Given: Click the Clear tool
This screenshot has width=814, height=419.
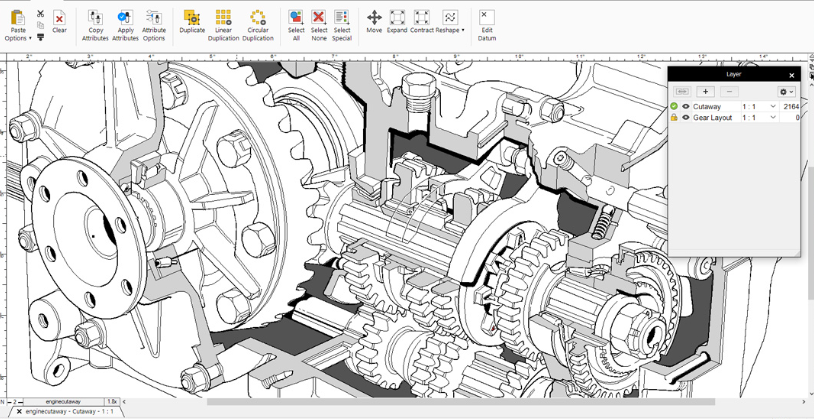Looking at the screenshot, I should pyautogui.click(x=59, y=21).
